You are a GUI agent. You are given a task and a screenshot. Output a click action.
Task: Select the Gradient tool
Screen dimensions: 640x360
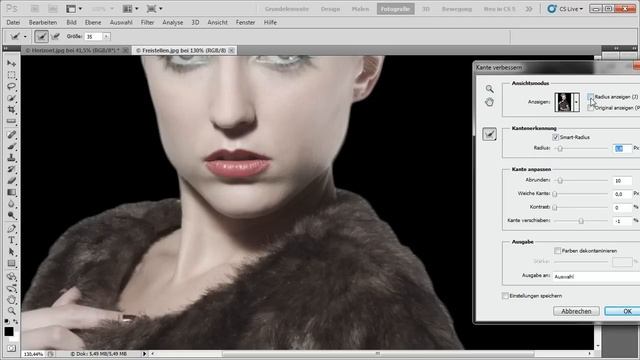11,192
